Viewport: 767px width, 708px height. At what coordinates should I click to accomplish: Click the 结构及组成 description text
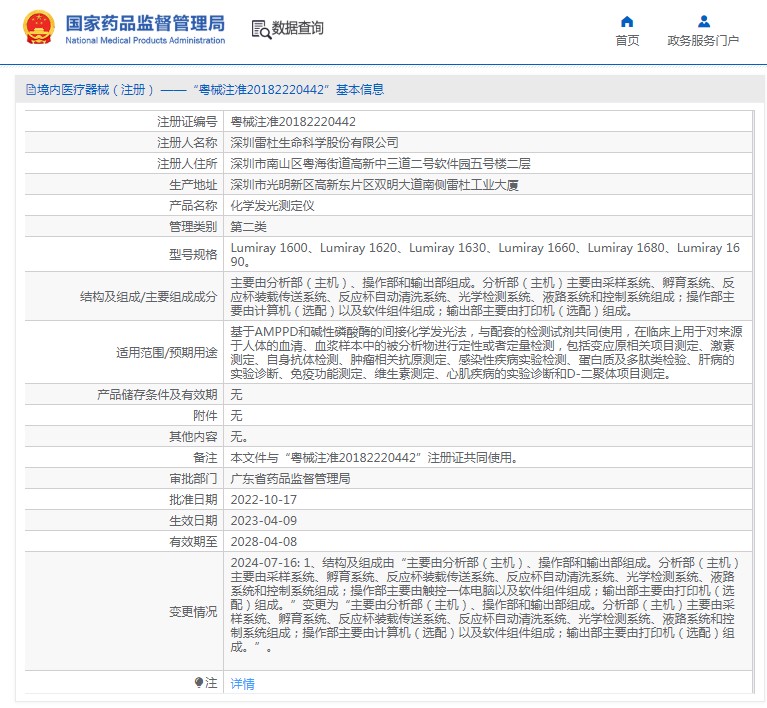coord(482,297)
